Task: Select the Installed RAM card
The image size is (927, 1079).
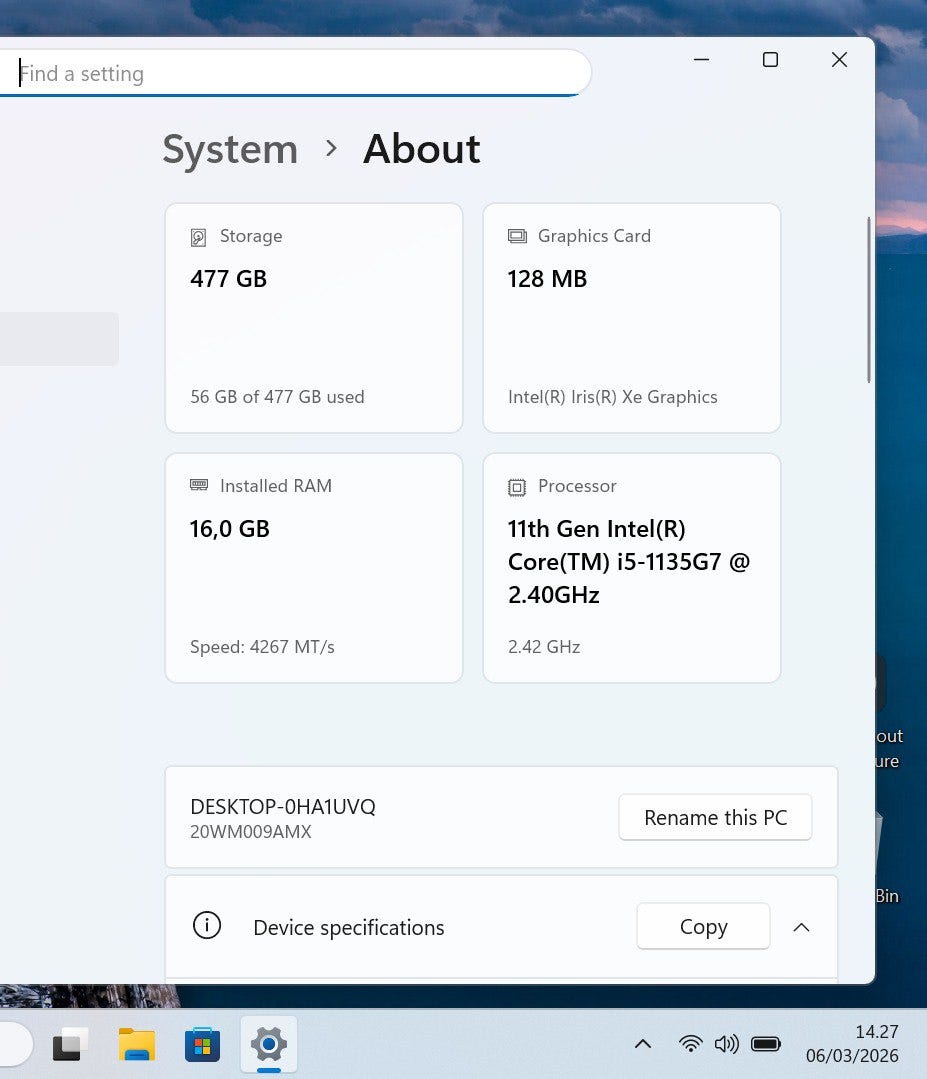Action: coord(314,568)
